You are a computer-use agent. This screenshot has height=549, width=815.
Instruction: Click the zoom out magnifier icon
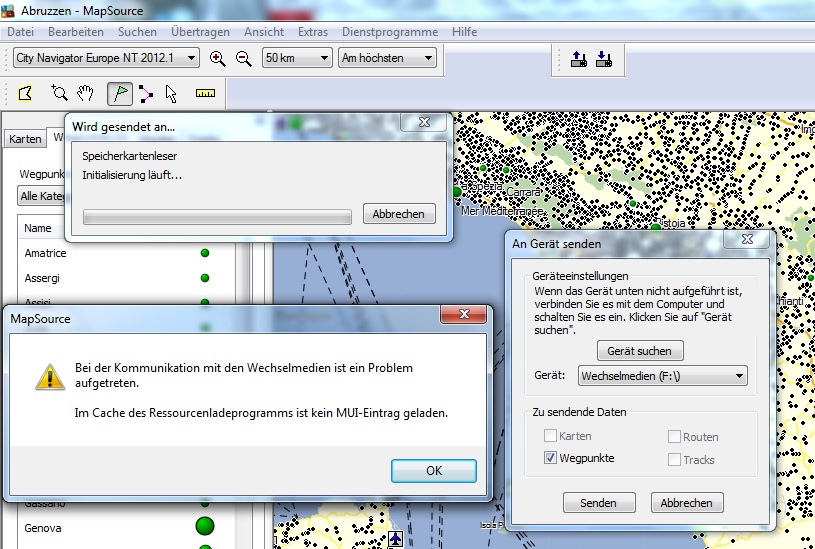243,58
